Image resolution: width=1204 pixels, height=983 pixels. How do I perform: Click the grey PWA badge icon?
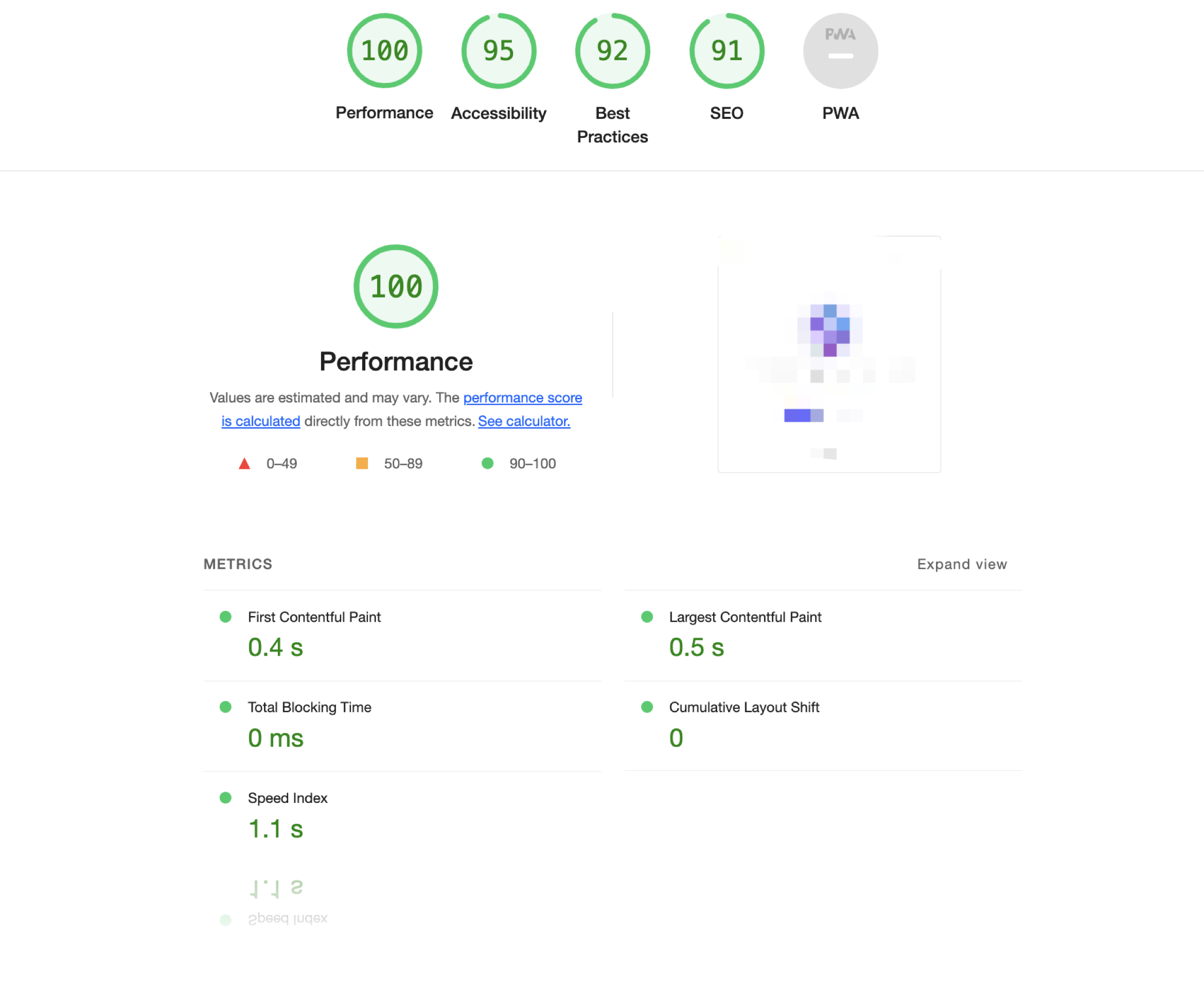[x=841, y=51]
